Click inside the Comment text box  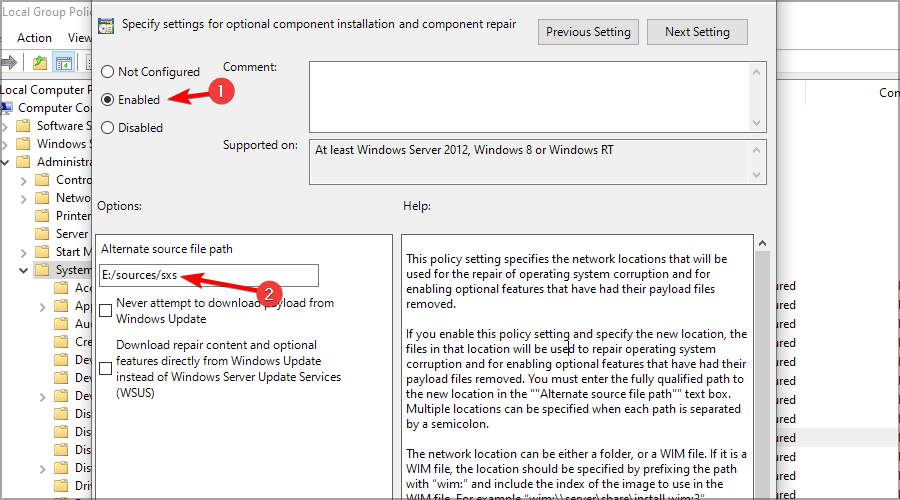(529, 97)
